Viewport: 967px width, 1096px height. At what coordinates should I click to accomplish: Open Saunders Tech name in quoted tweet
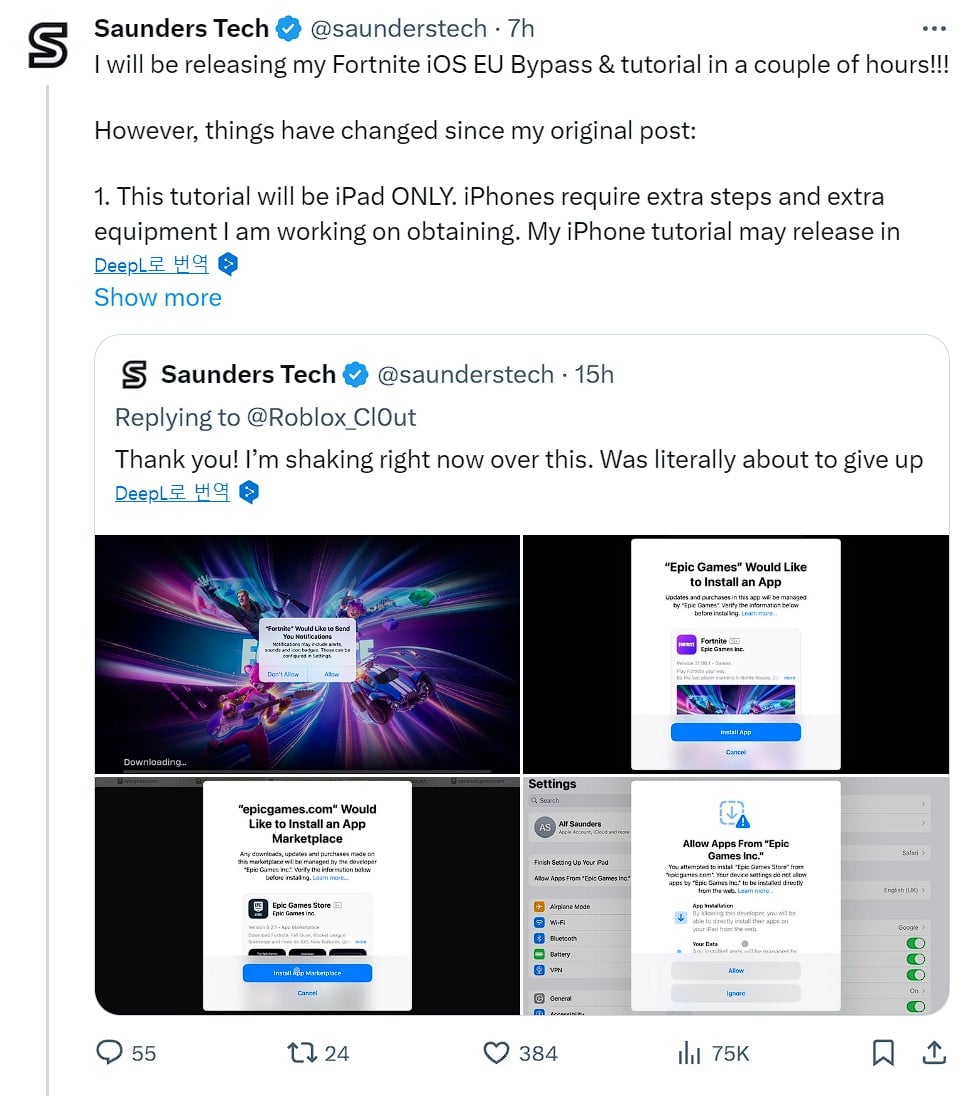tap(248, 375)
